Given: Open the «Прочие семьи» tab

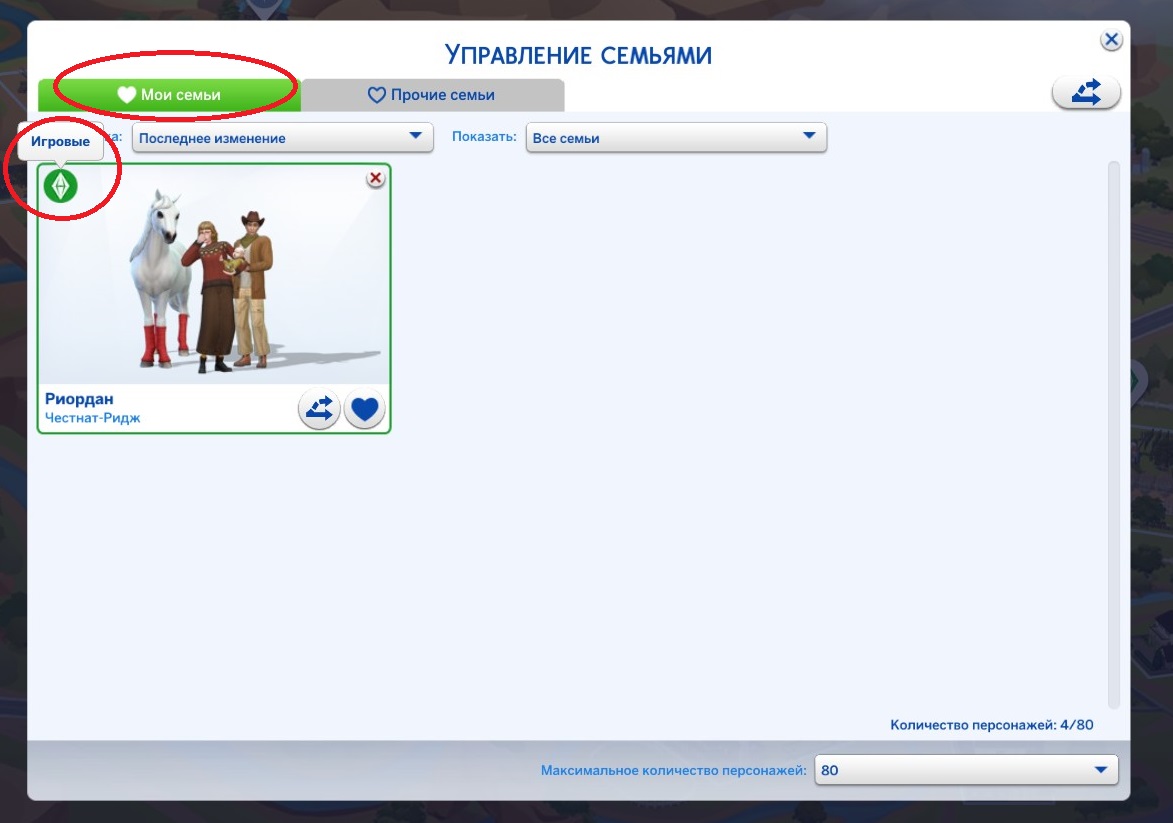Looking at the screenshot, I should pyautogui.click(x=432, y=95).
